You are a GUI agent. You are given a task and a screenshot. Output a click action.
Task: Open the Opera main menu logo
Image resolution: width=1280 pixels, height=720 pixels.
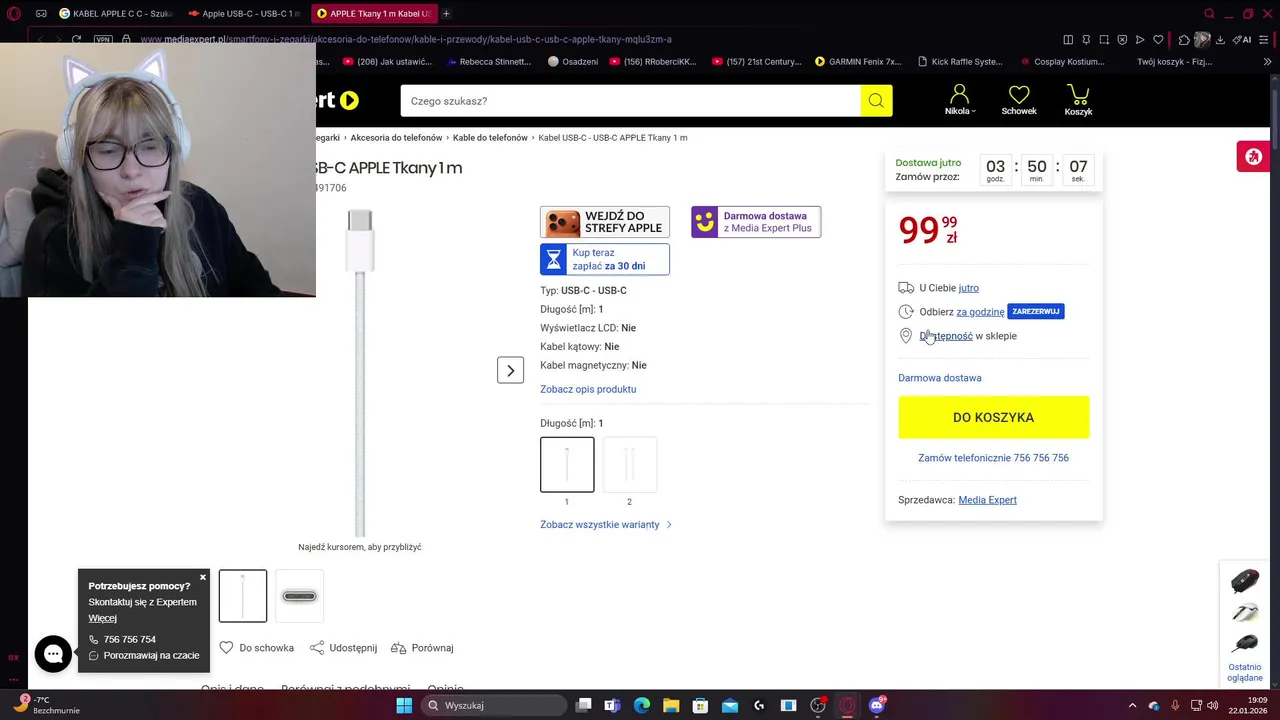pyautogui.click(x=13, y=14)
